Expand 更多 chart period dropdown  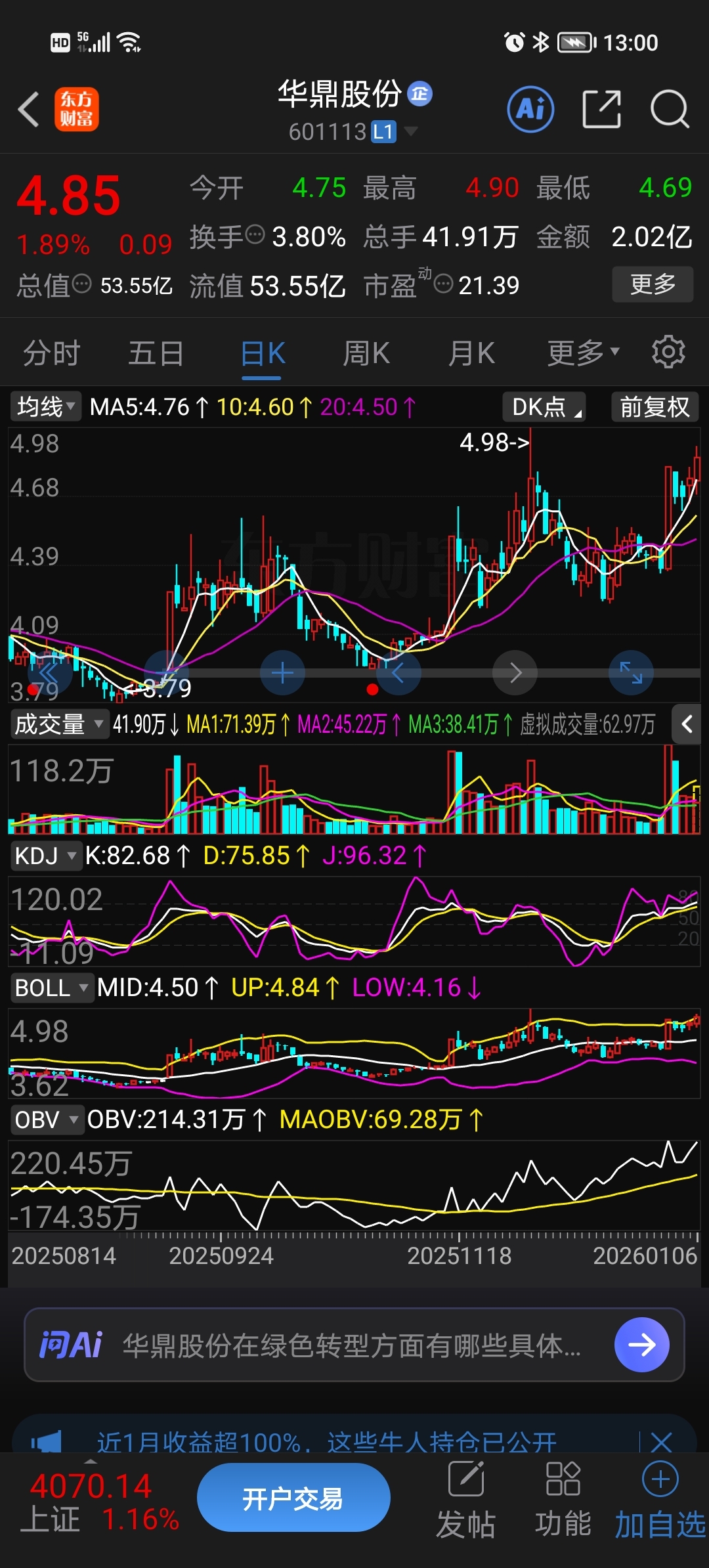pyautogui.click(x=583, y=353)
